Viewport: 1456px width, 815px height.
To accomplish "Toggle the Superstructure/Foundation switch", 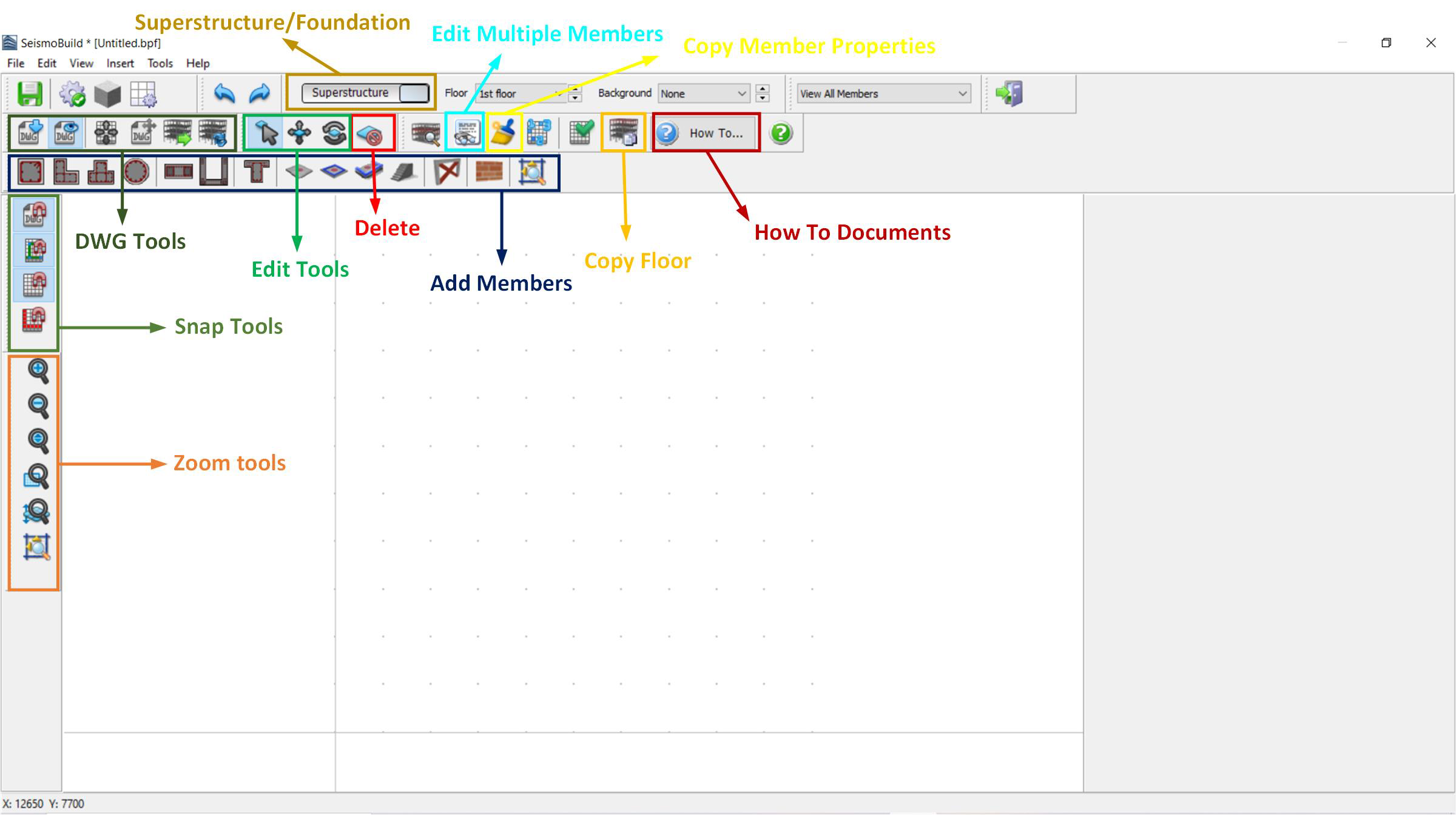I will point(366,93).
